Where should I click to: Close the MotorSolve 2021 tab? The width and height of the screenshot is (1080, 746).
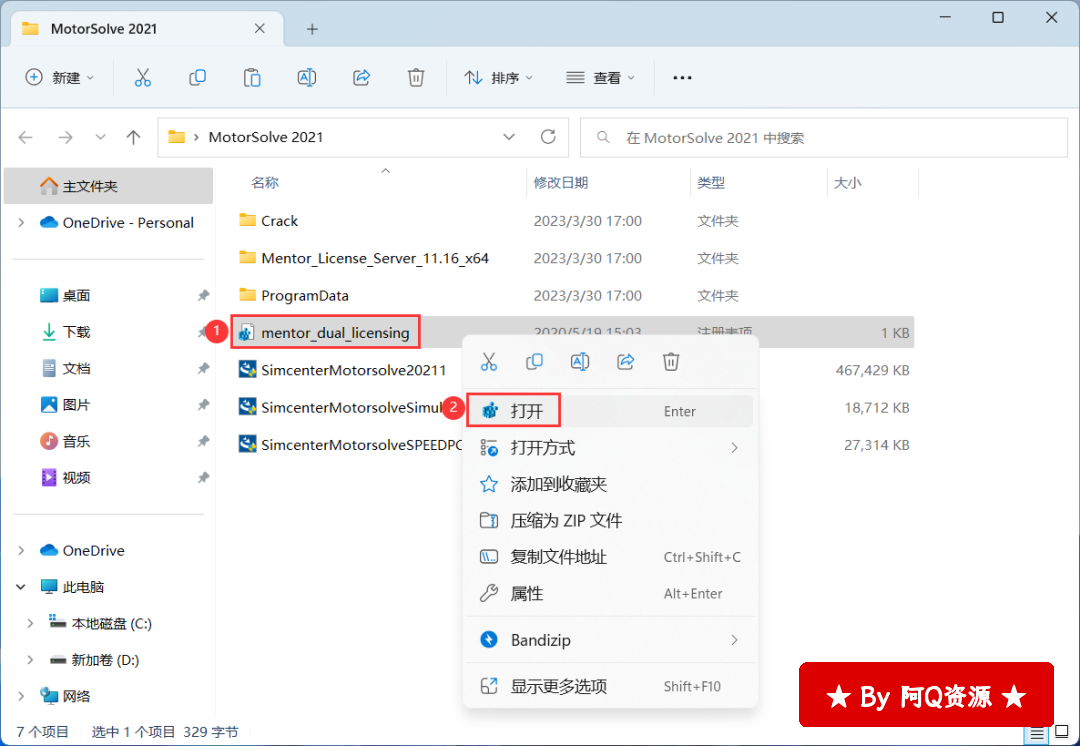260,29
